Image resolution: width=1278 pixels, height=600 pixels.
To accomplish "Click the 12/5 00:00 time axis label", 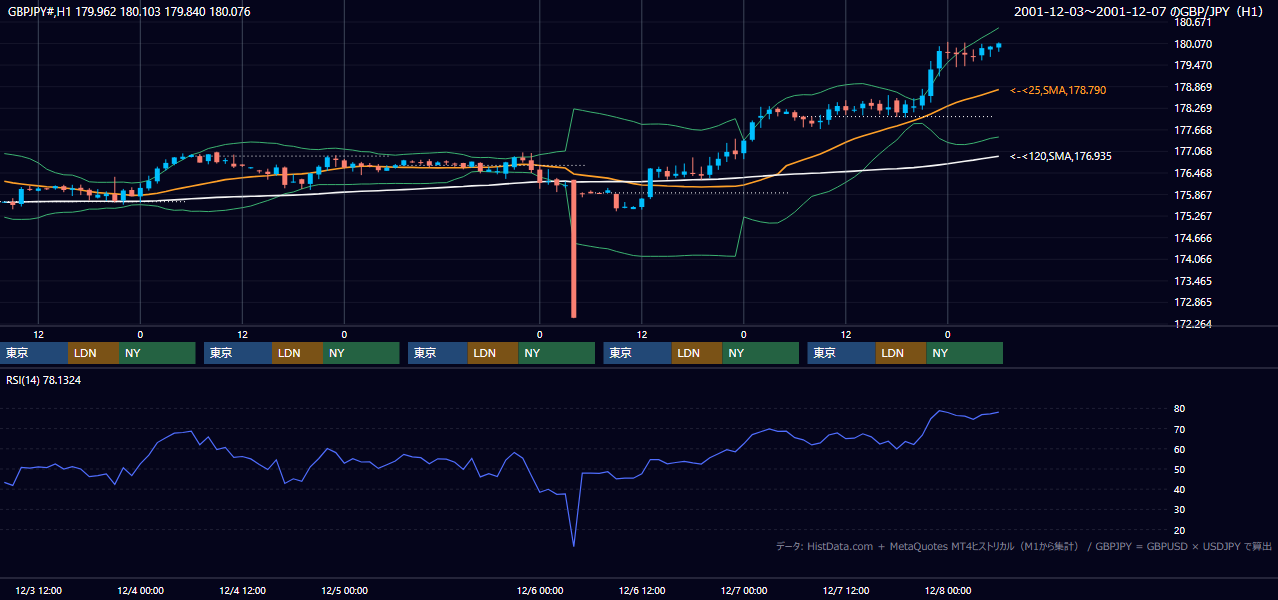I will [345, 591].
